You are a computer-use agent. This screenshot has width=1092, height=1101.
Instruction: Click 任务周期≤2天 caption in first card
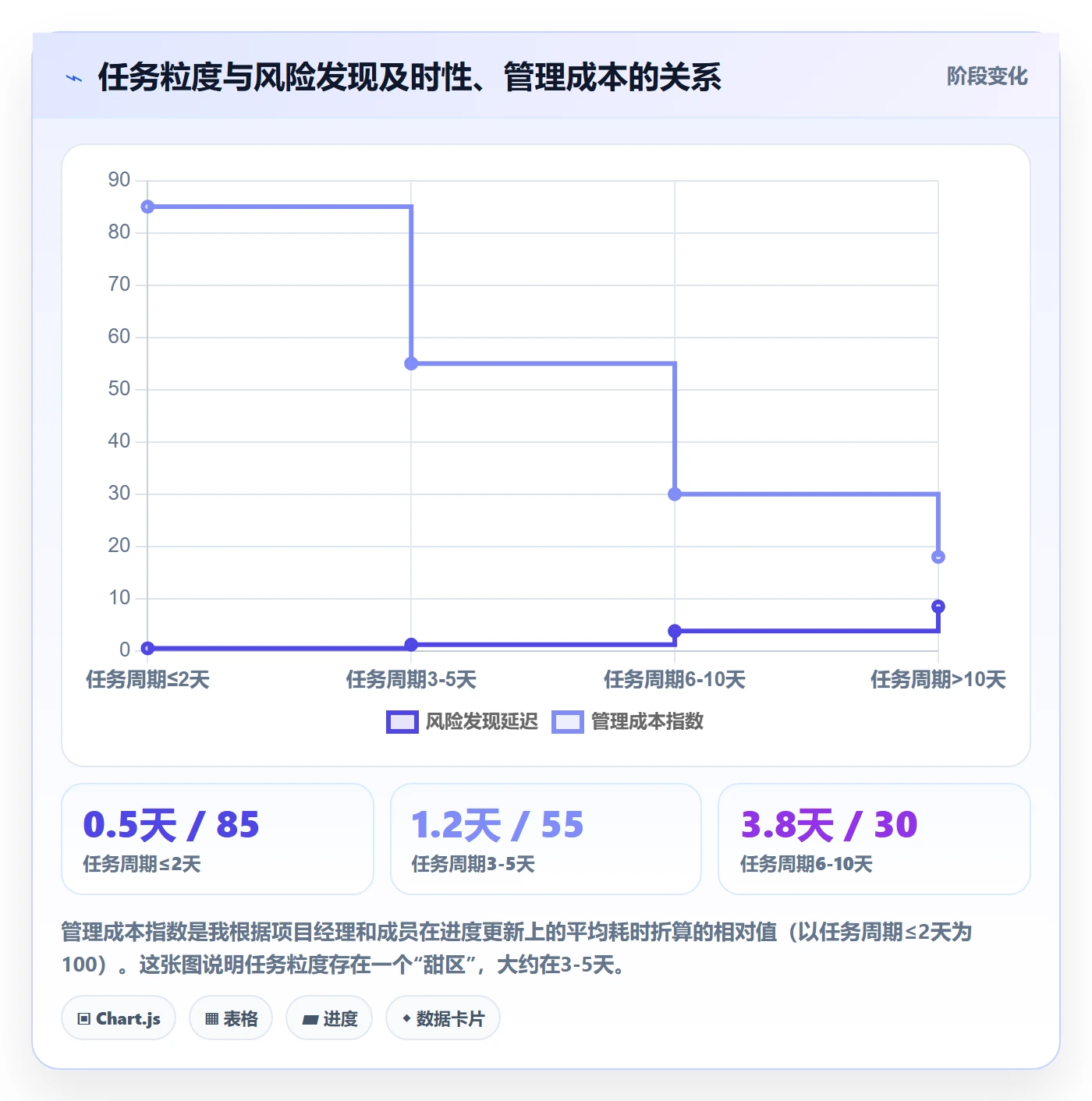pos(142,865)
